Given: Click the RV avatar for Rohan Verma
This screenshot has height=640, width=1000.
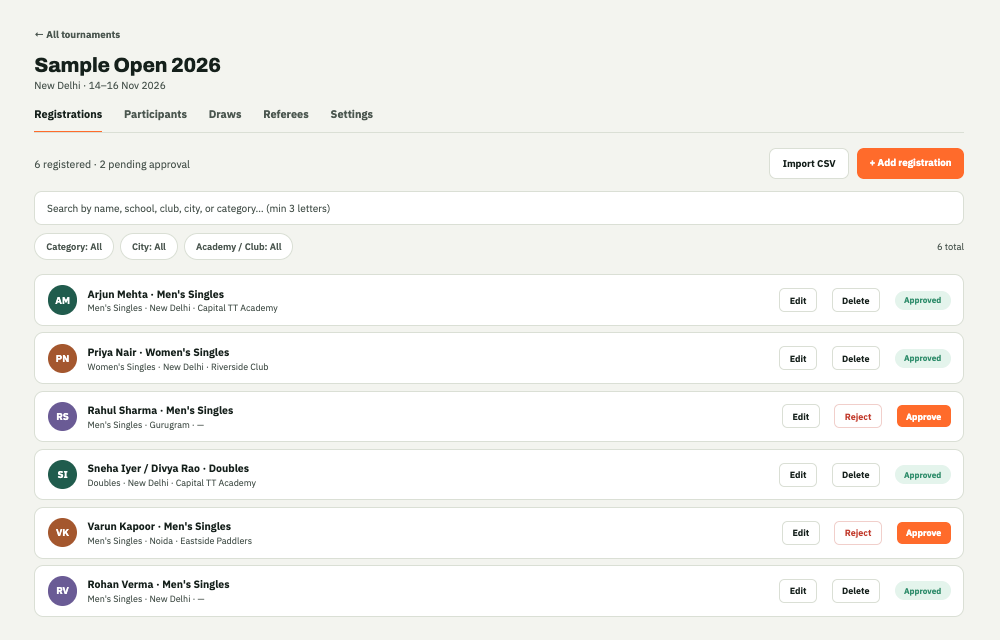Looking at the screenshot, I should 62,590.
